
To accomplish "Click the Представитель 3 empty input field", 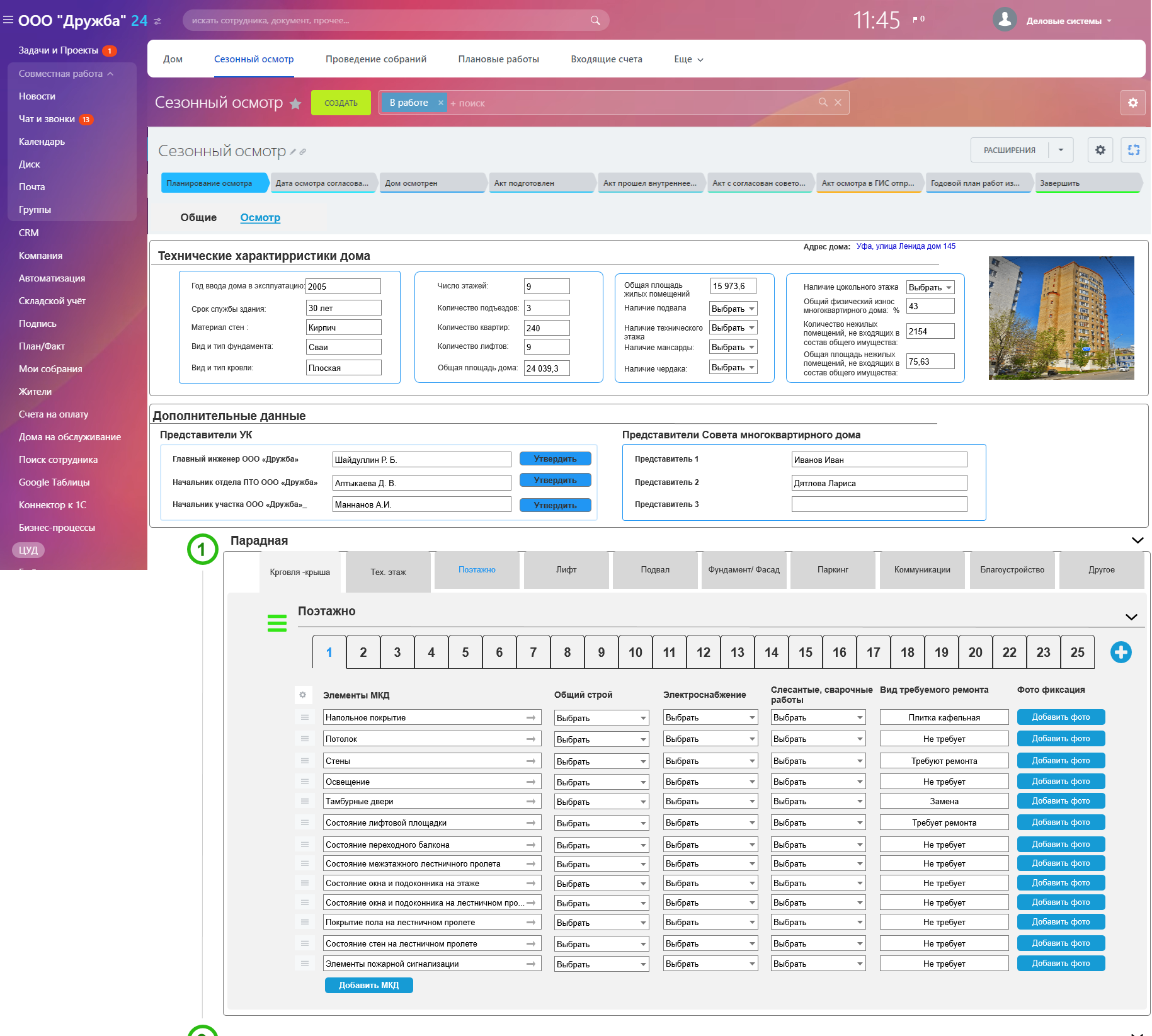I will 879,504.
